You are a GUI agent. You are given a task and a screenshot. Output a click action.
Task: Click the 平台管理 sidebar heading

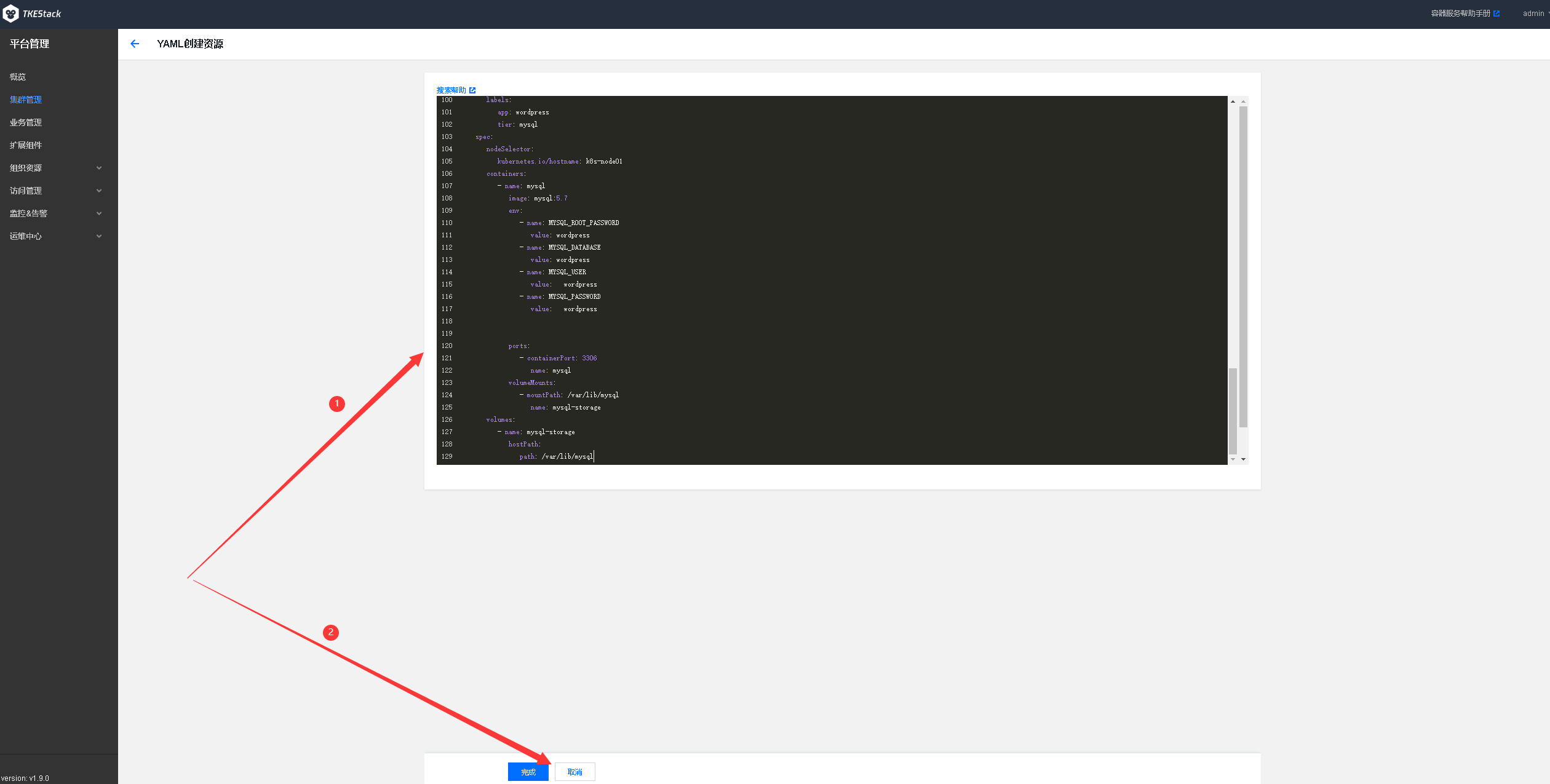[x=30, y=44]
